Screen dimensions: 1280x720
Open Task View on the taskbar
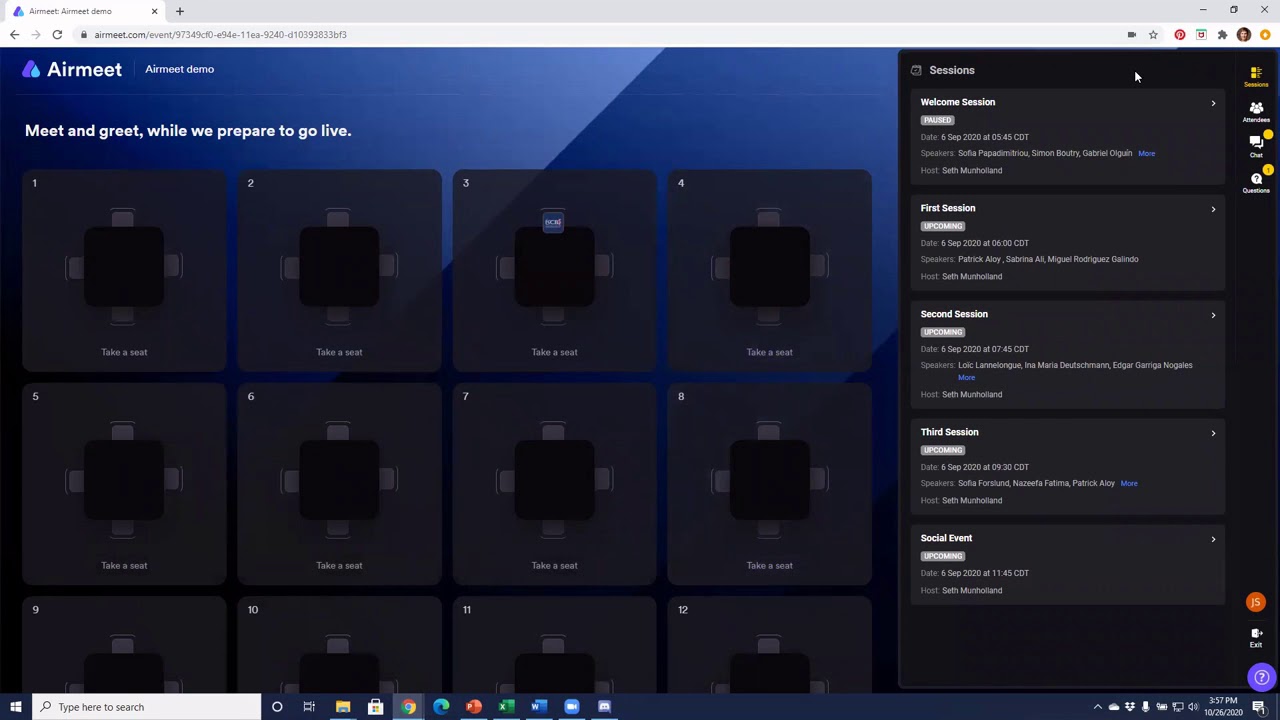(309, 707)
